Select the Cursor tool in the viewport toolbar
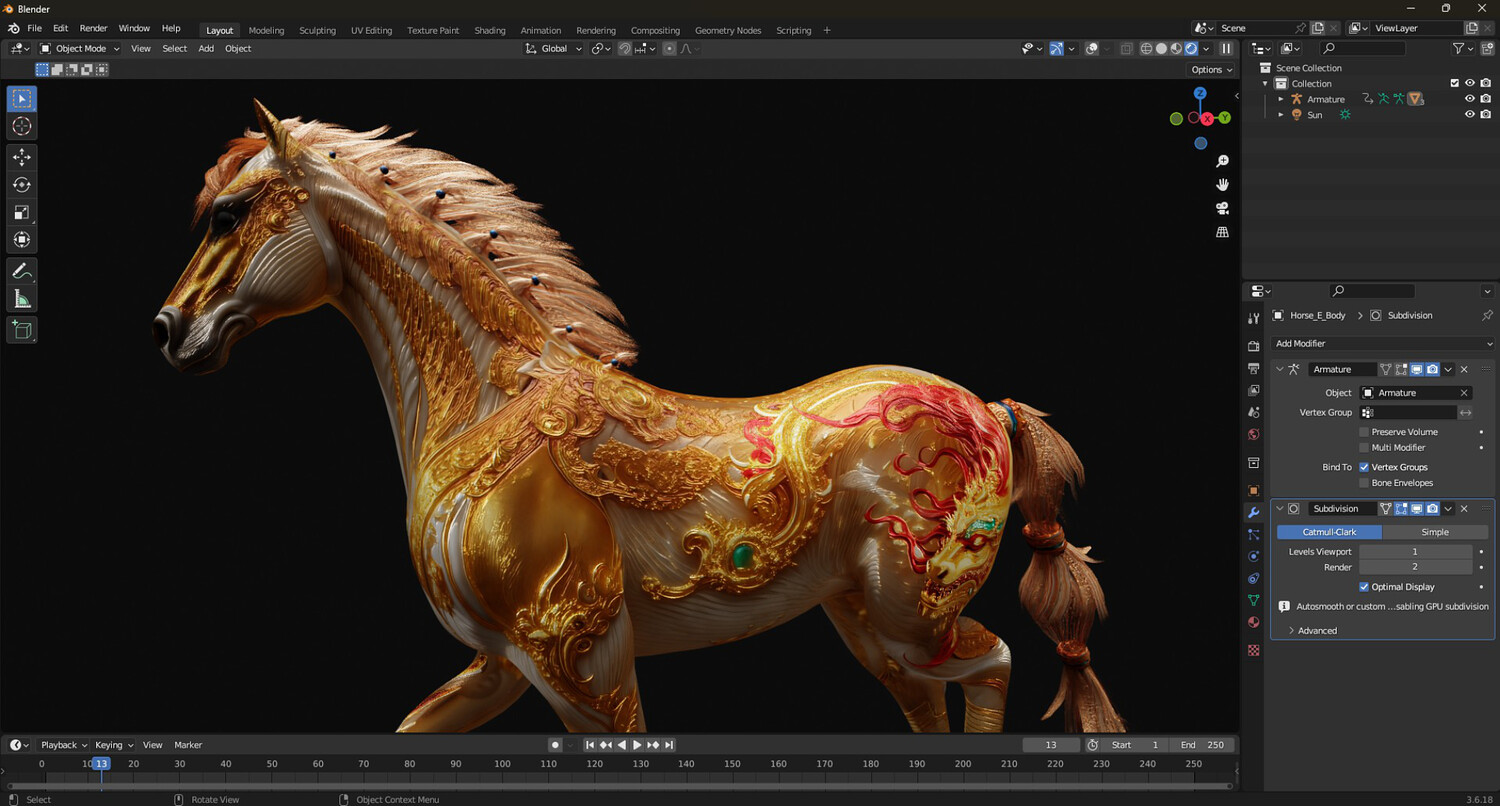The width and height of the screenshot is (1500, 806). 22,126
